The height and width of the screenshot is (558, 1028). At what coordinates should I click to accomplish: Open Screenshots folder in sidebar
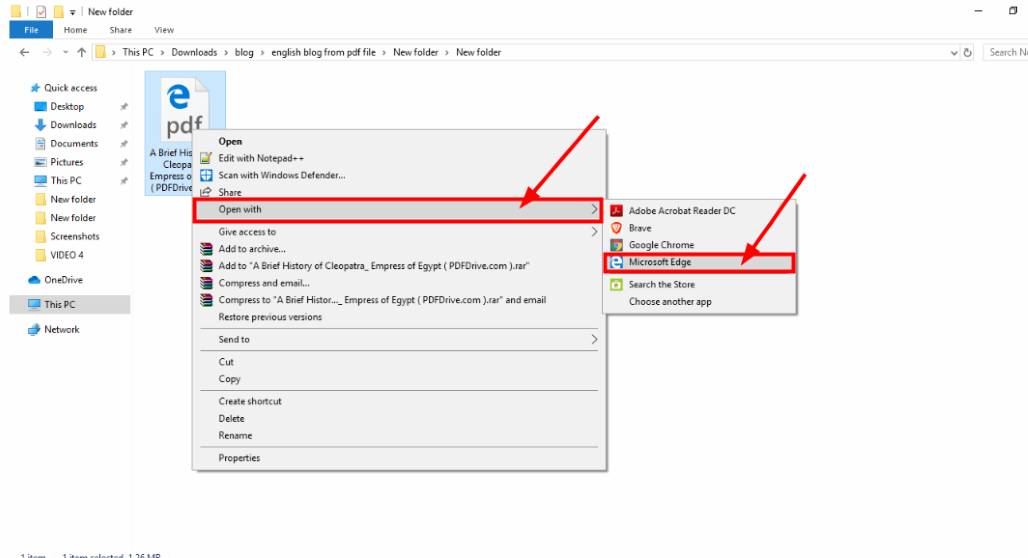[75, 236]
